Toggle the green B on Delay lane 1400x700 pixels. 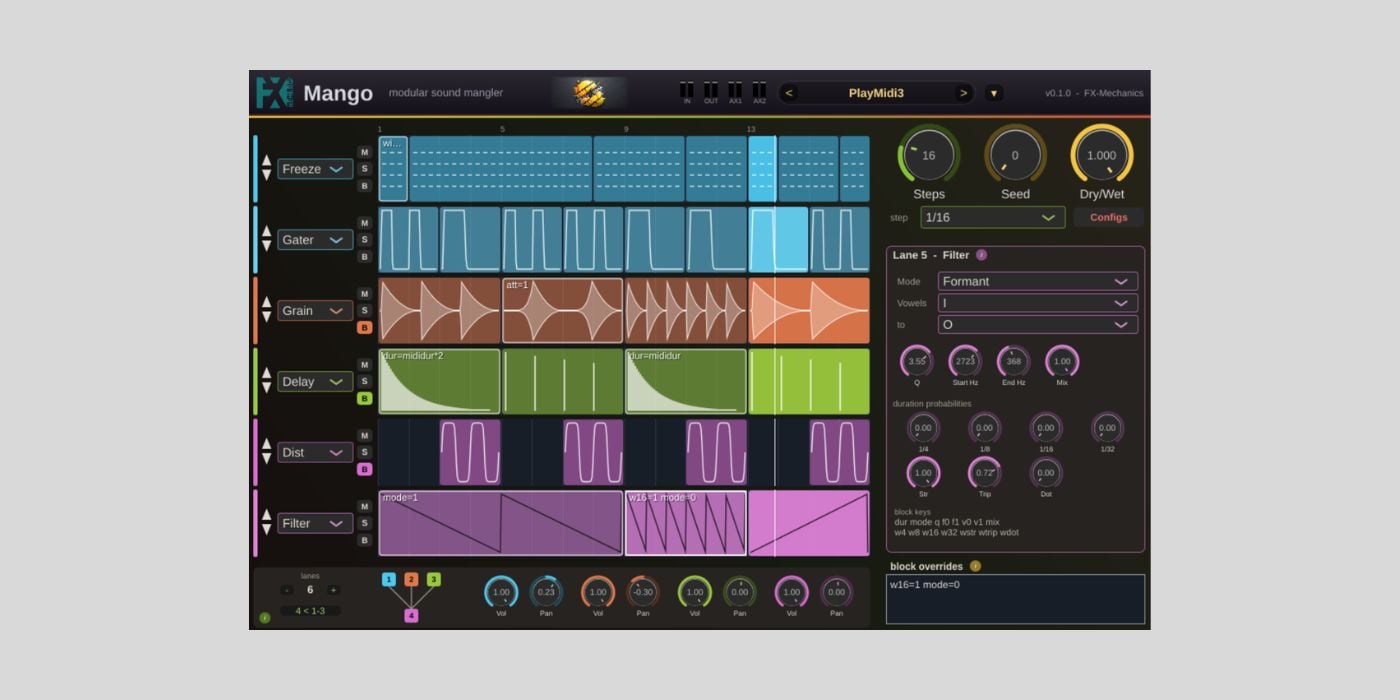364,399
